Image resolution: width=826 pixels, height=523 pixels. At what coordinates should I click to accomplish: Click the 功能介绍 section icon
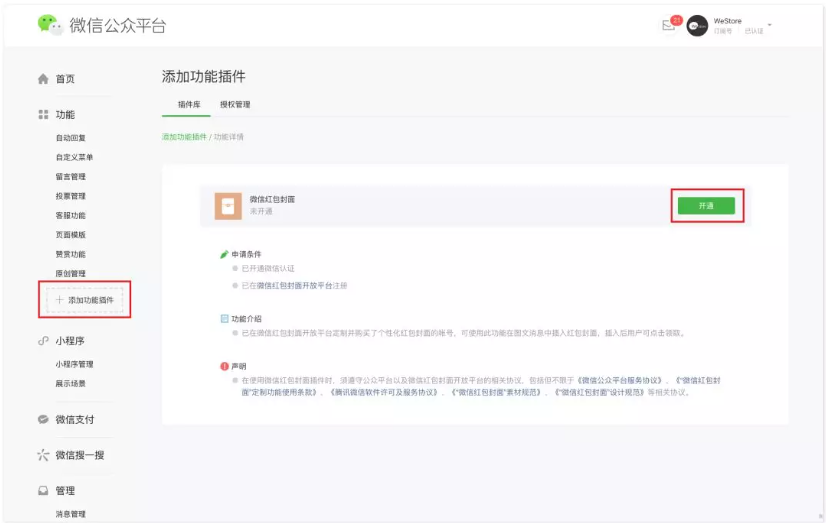click(224, 319)
